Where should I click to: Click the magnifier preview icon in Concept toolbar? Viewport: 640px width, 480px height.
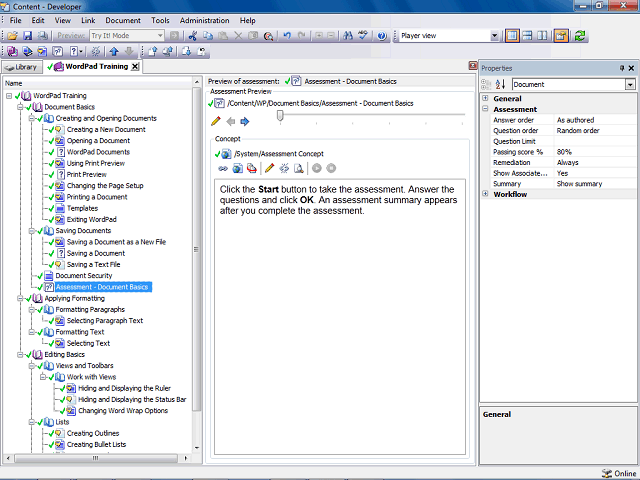299,168
